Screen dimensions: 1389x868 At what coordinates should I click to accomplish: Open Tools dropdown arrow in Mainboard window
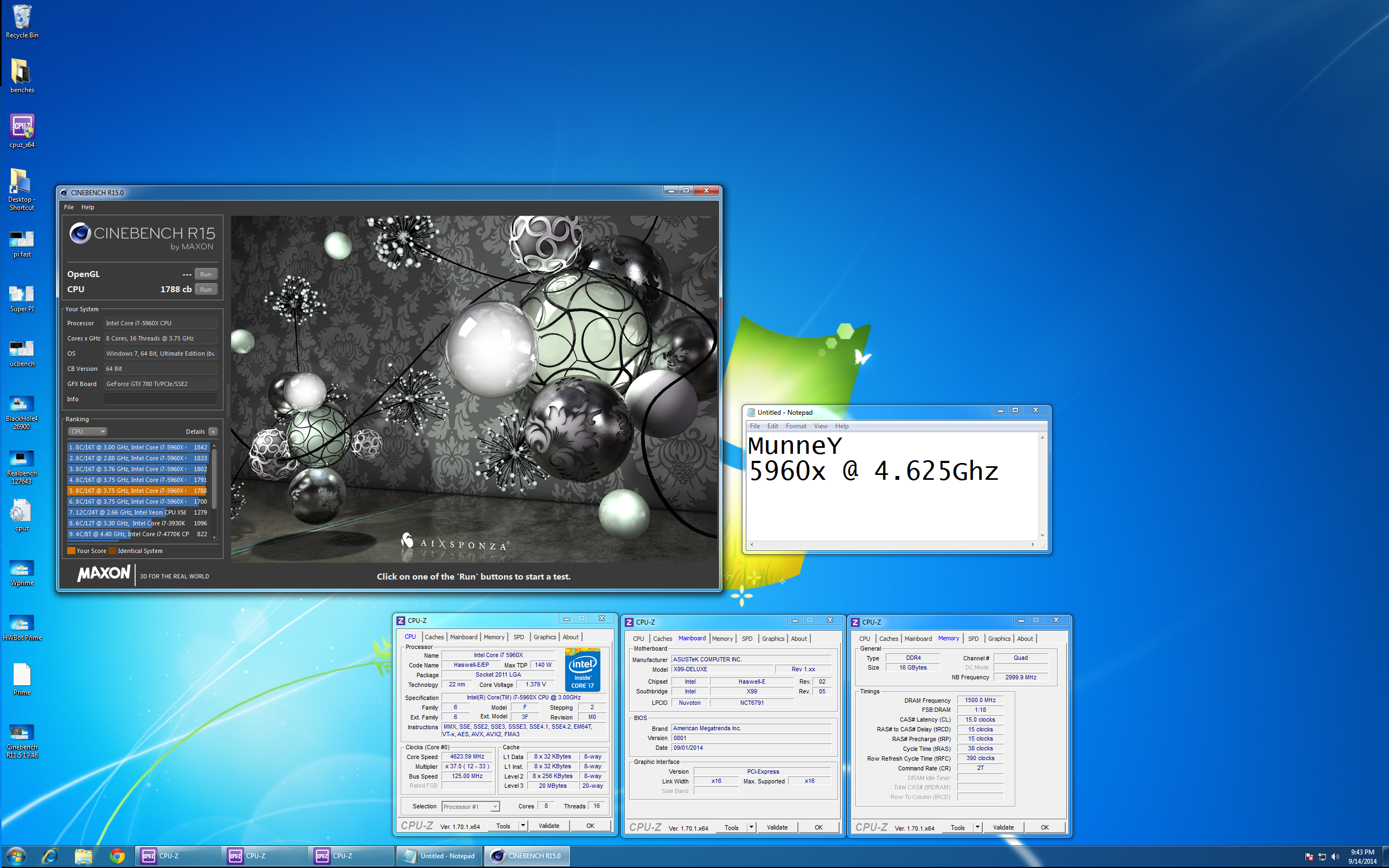[x=751, y=827]
